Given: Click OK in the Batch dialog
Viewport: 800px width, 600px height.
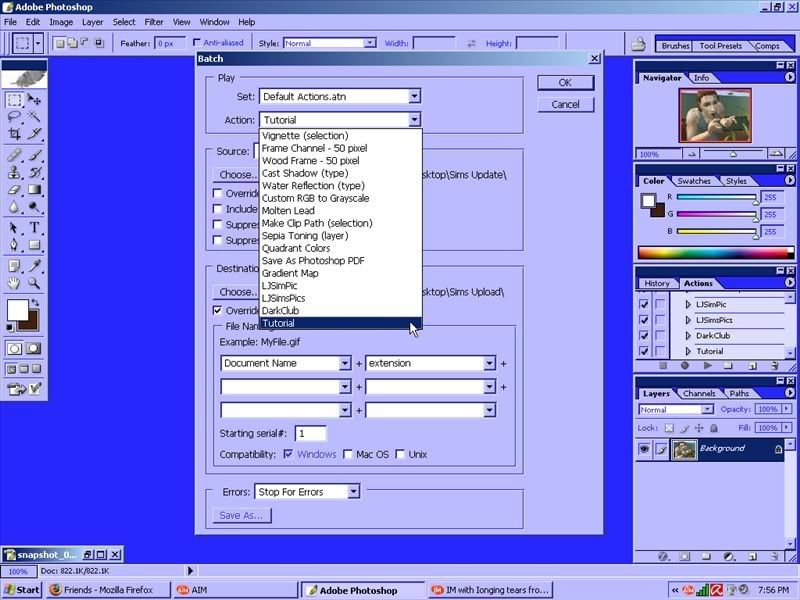Looking at the screenshot, I should (x=565, y=82).
